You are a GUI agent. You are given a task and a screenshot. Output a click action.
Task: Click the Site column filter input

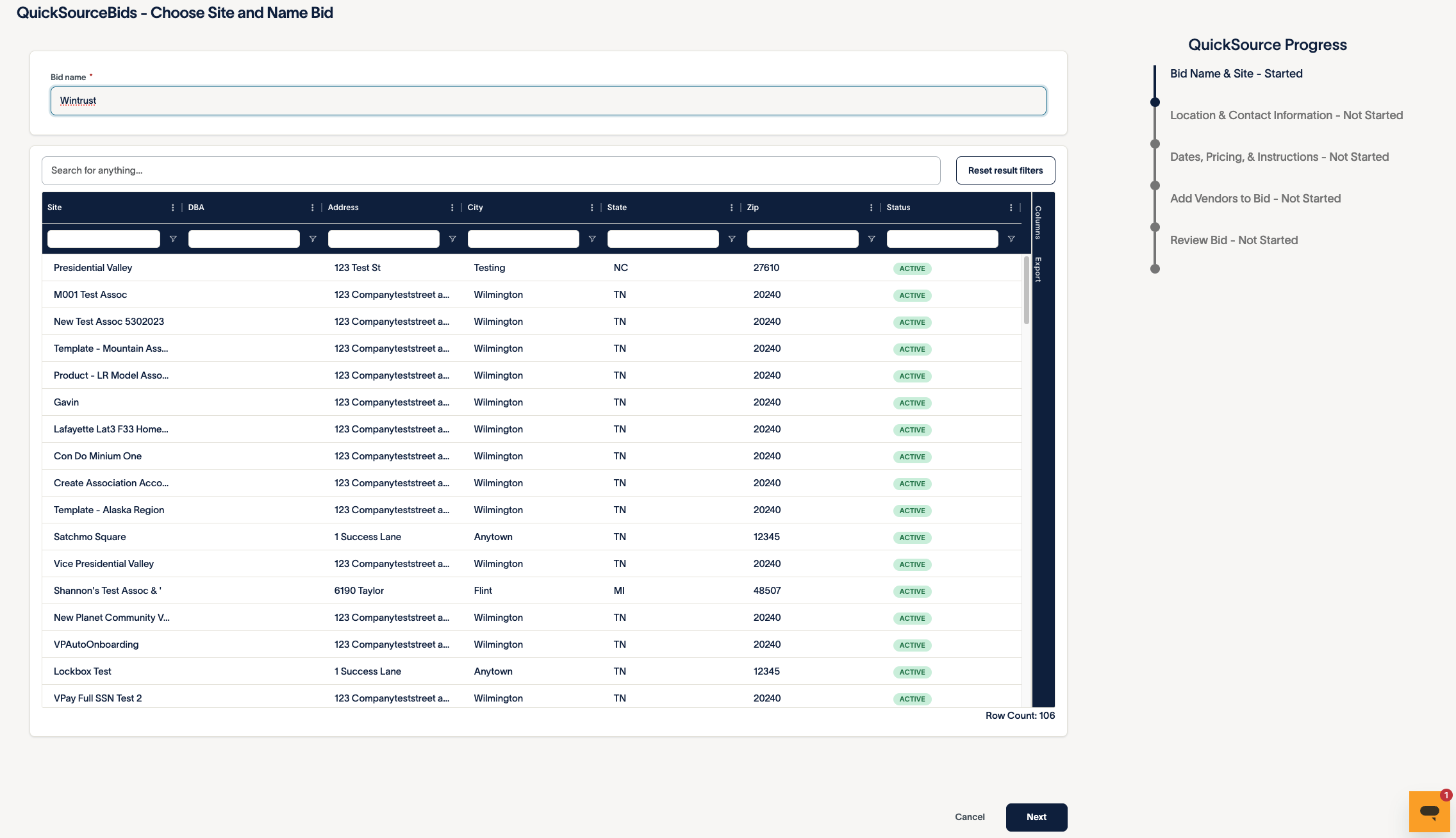click(x=104, y=239)
